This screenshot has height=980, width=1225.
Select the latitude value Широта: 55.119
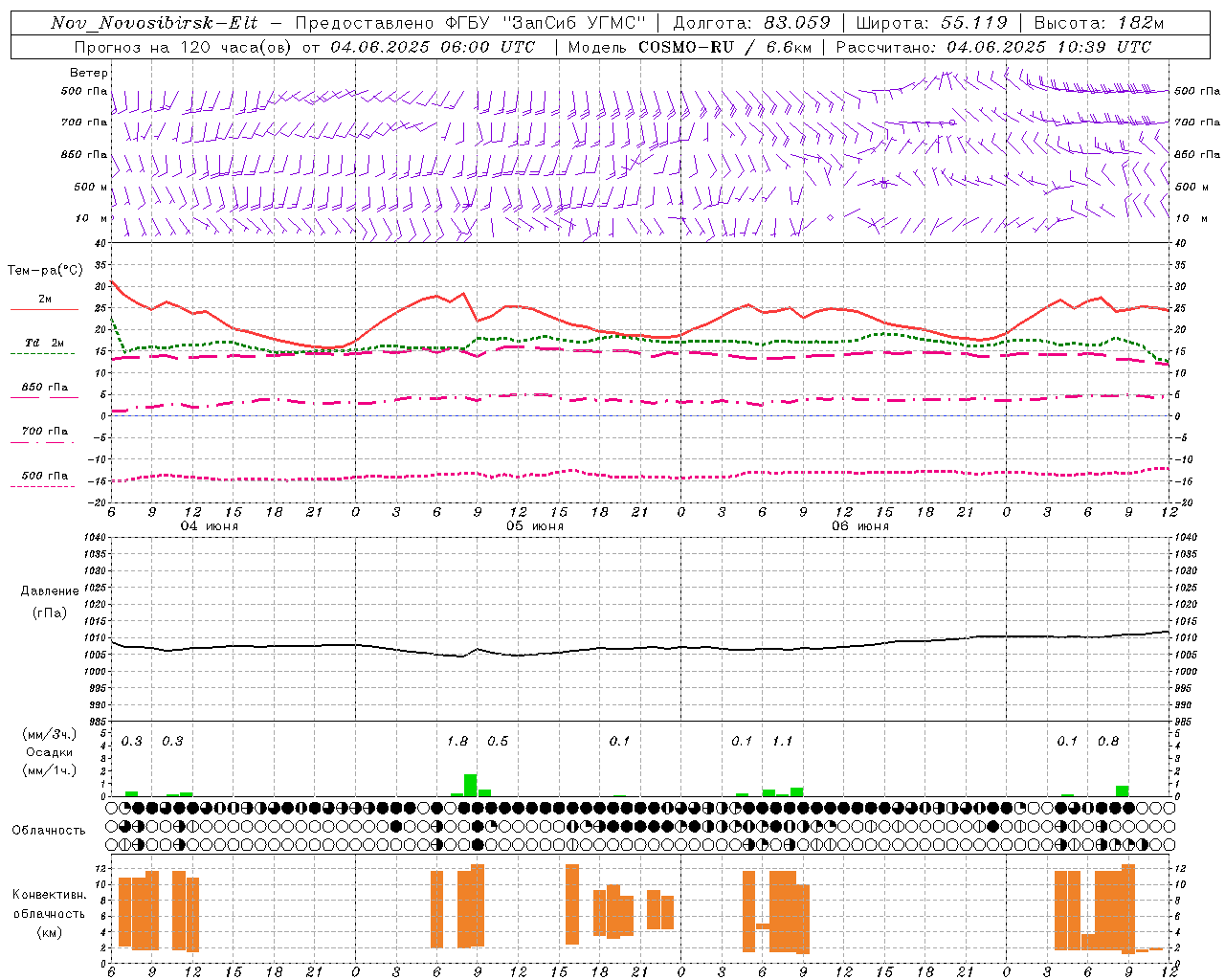click(932, 23)
